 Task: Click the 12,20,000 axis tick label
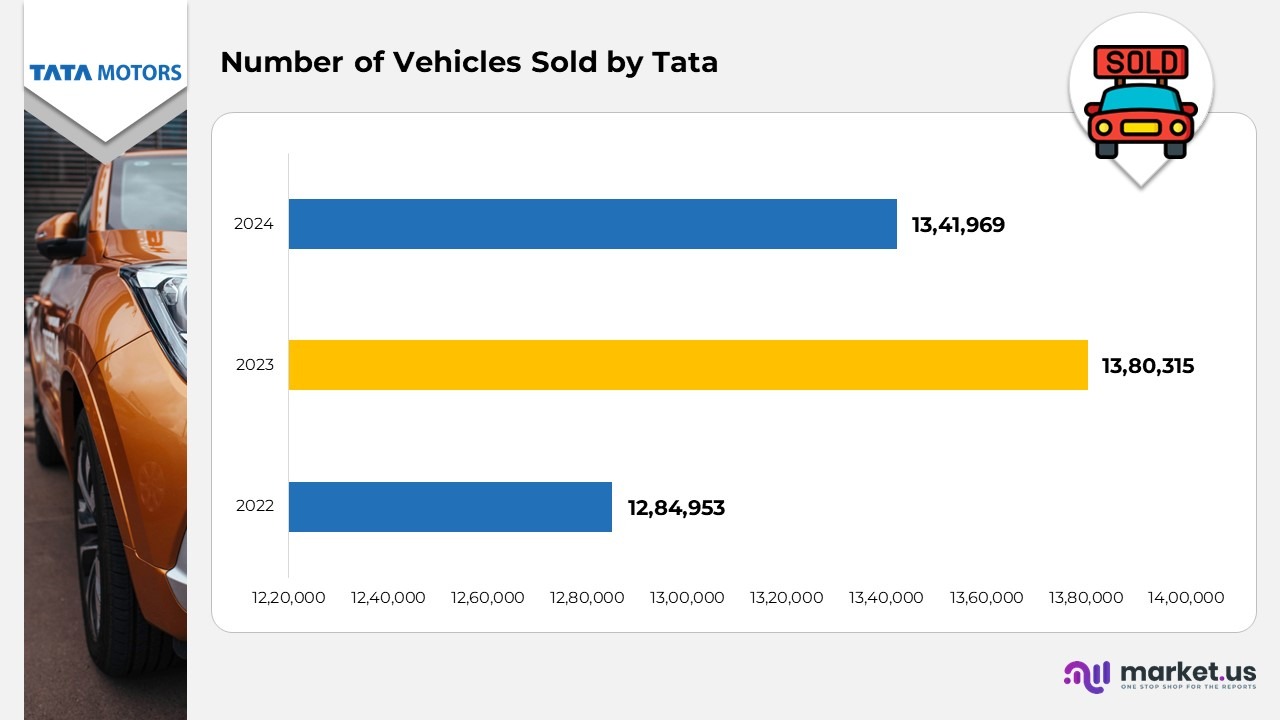click(x=288, y=598)
